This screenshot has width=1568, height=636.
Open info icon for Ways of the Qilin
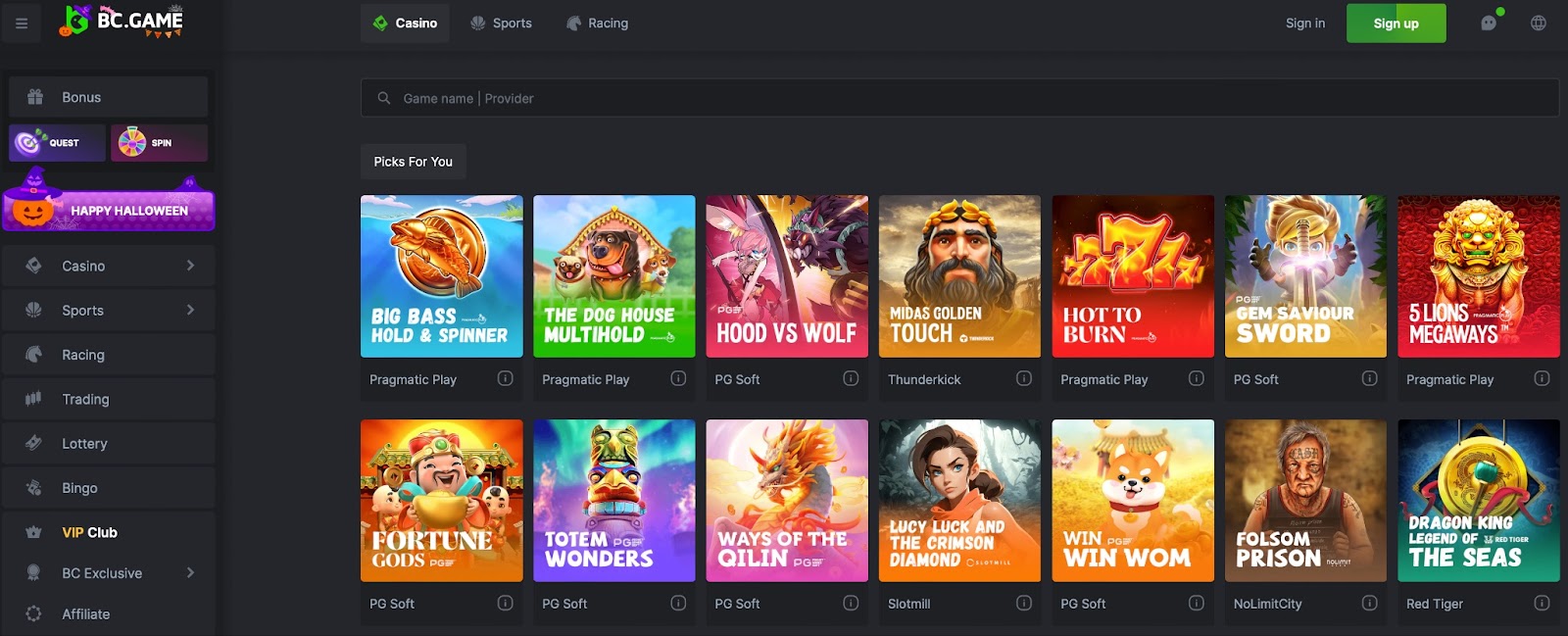pyautogui.click(x=851, y=603)
